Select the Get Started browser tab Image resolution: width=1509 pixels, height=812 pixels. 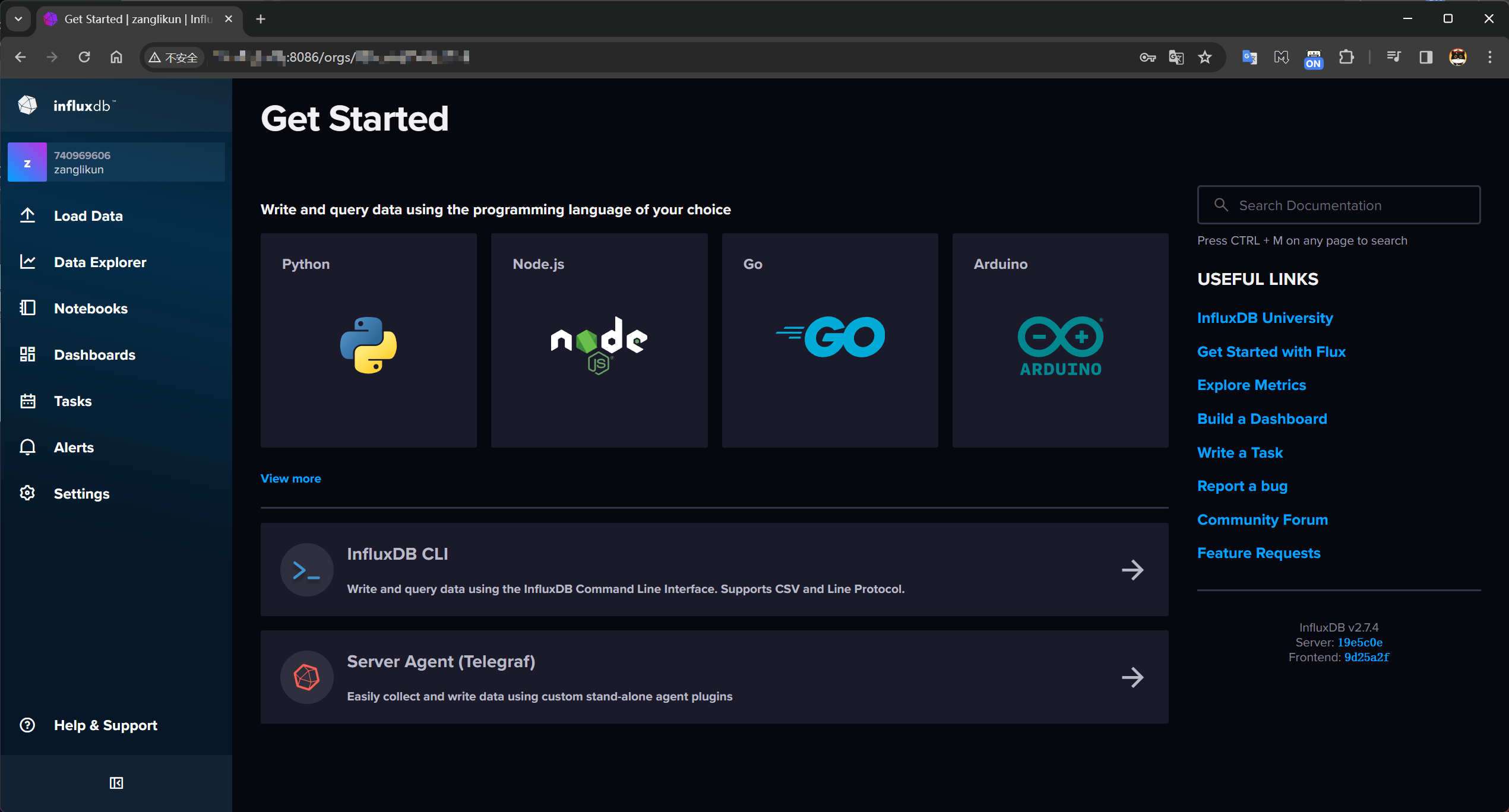point(138,19)
